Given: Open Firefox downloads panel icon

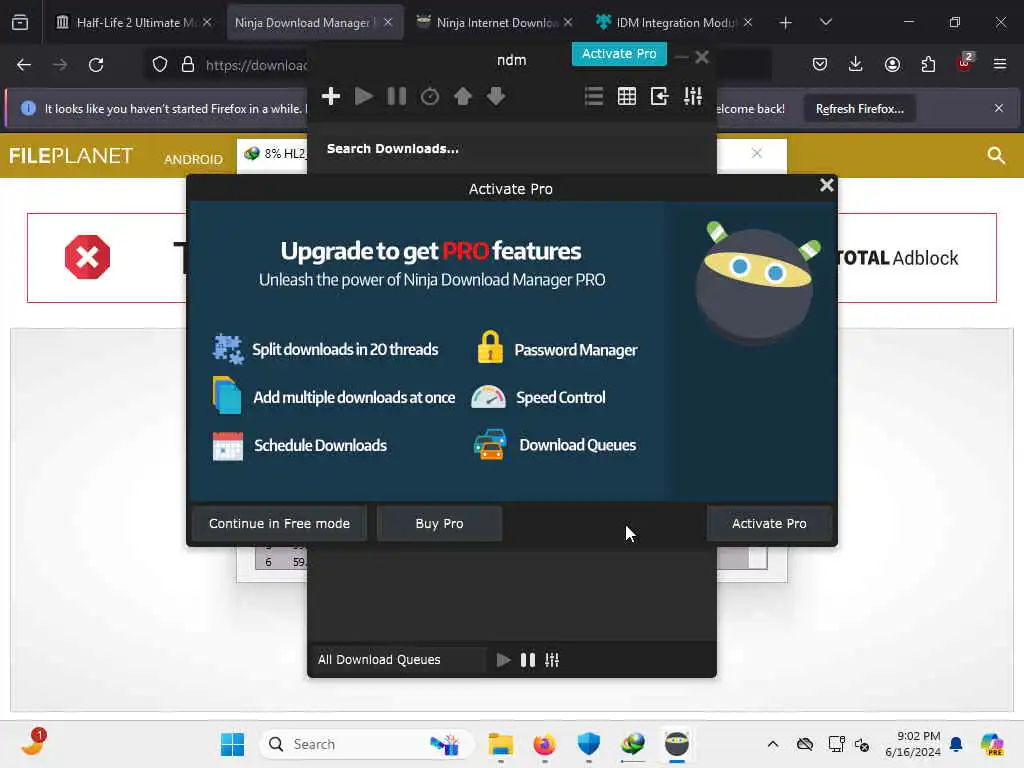Looking at the screenshot, I should (856, 64).
